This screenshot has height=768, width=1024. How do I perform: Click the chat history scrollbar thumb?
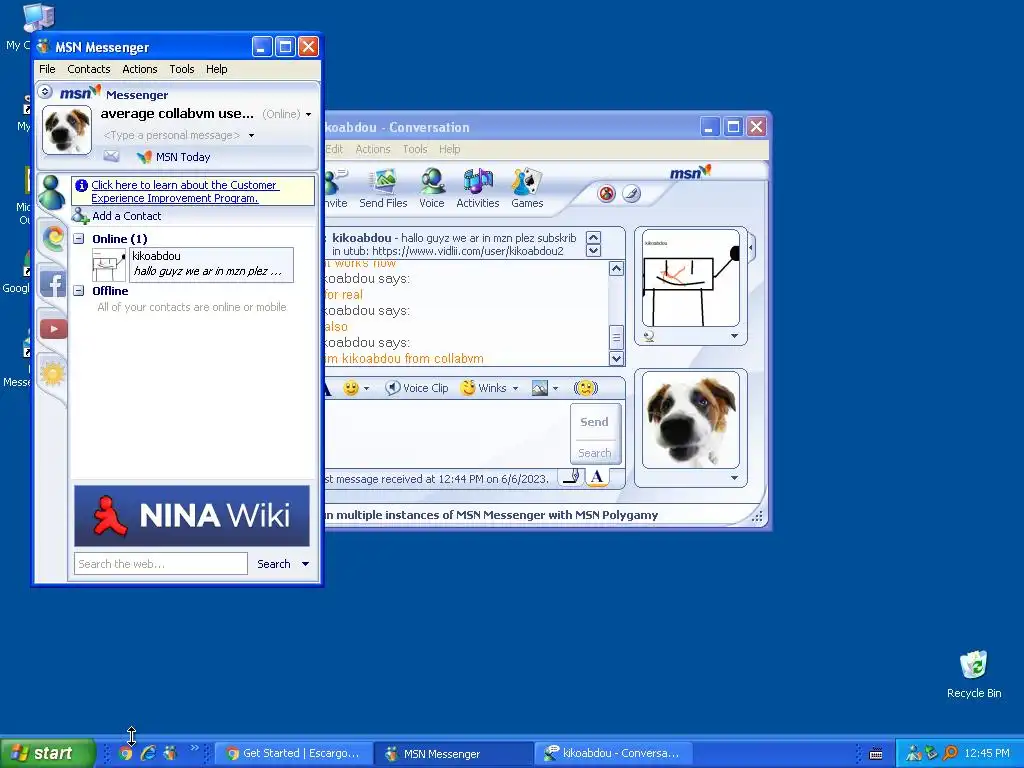point(616,338)
